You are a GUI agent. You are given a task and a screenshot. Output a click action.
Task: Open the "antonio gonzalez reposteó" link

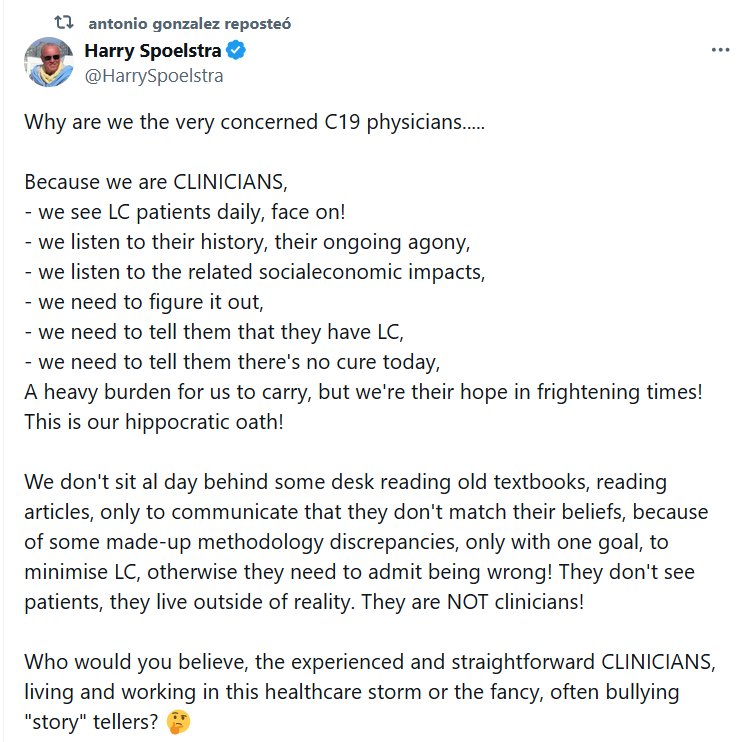click(x=191, y=22)
